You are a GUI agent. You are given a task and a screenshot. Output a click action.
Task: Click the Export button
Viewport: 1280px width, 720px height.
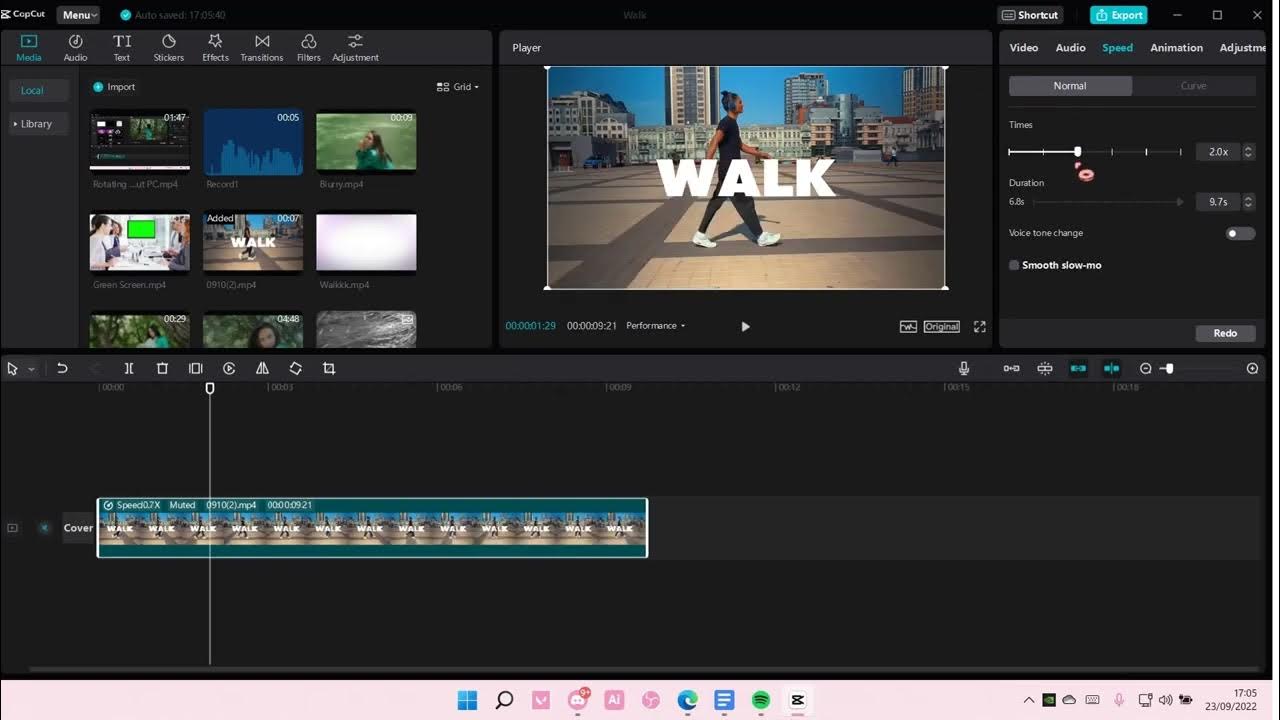click(x=1118, y=15)
